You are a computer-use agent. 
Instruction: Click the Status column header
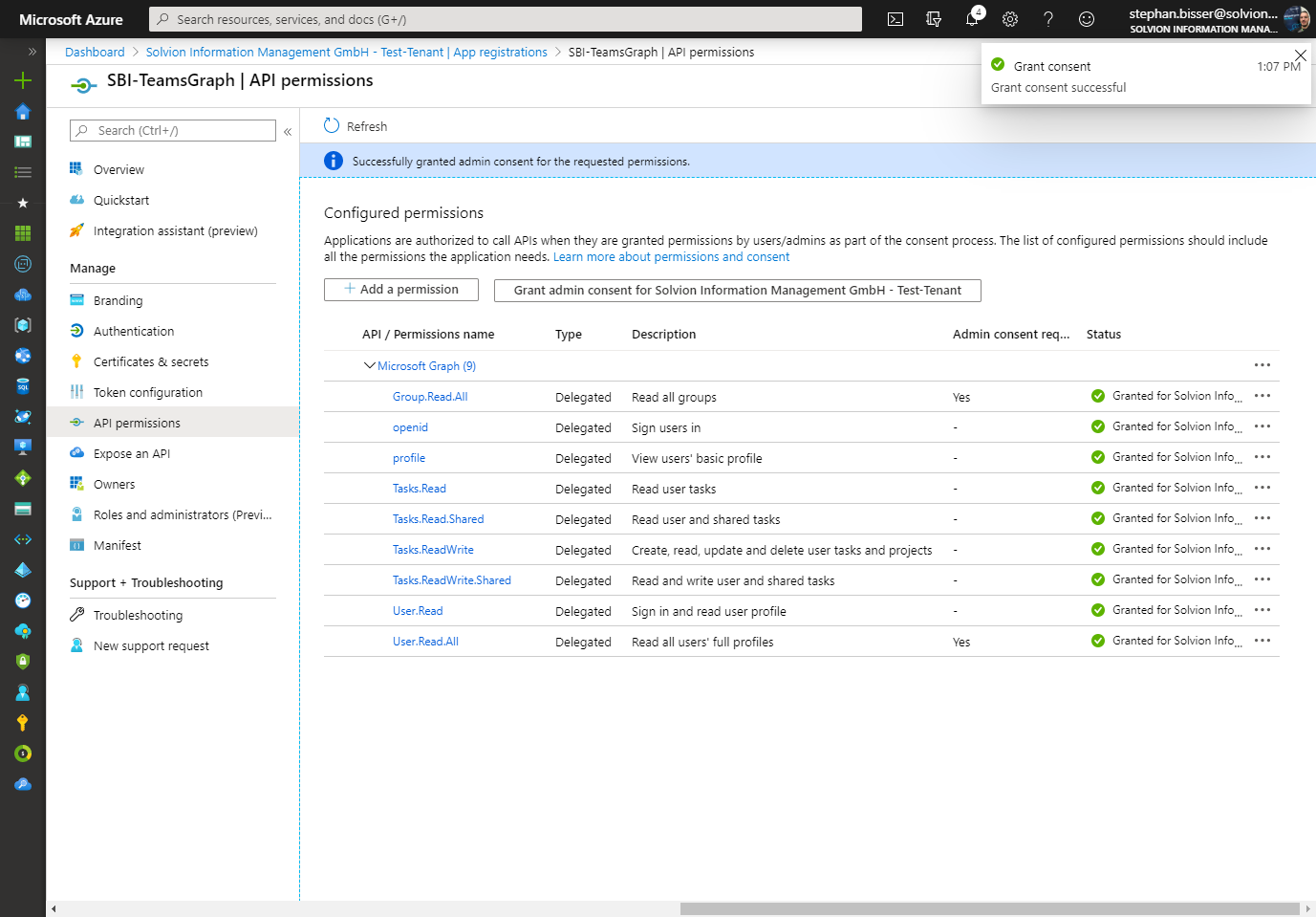(x=1104, y=335)
